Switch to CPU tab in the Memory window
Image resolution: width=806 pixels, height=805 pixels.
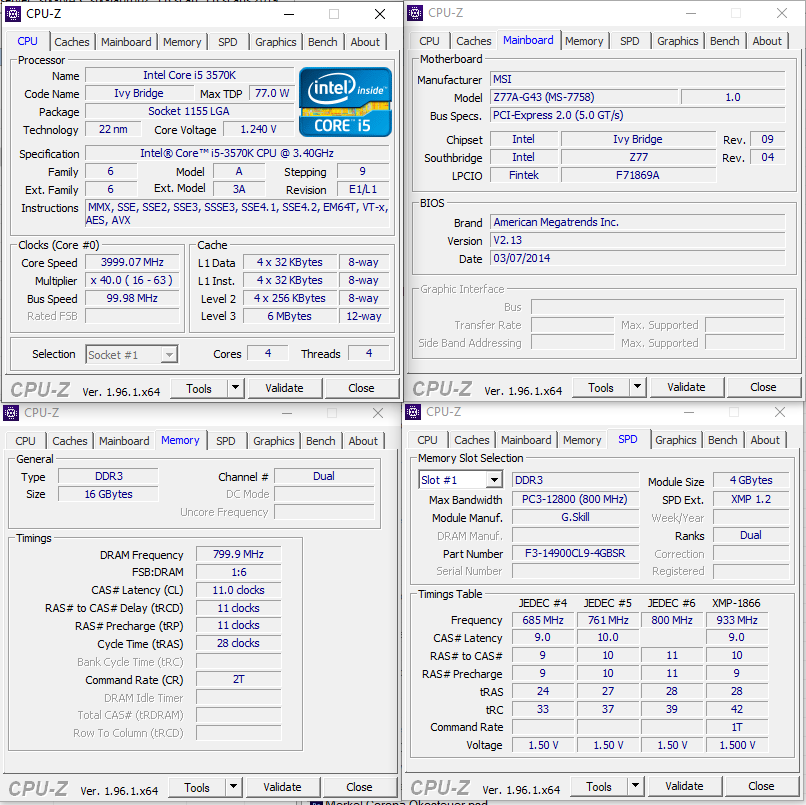[x=25, y=441]
